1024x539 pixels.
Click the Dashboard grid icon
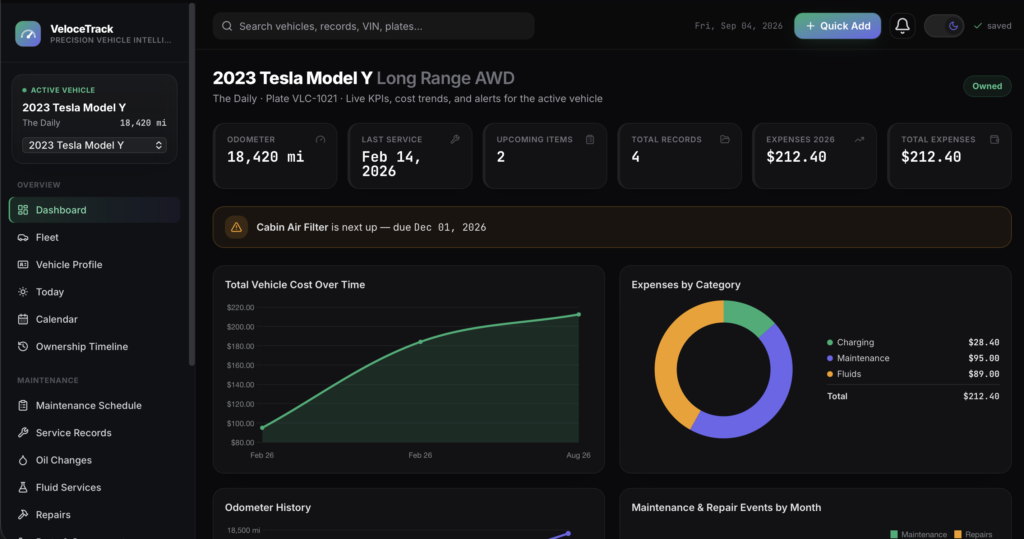coord(23,210)
